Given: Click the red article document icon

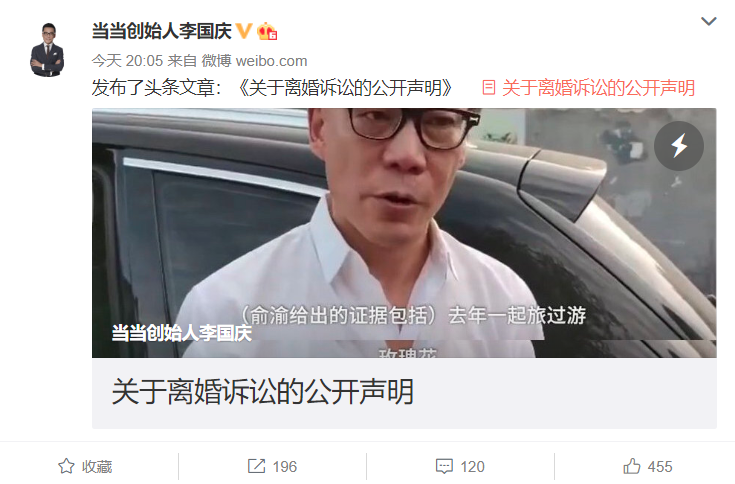Looking at the screenshot, I should click(488, 88).
